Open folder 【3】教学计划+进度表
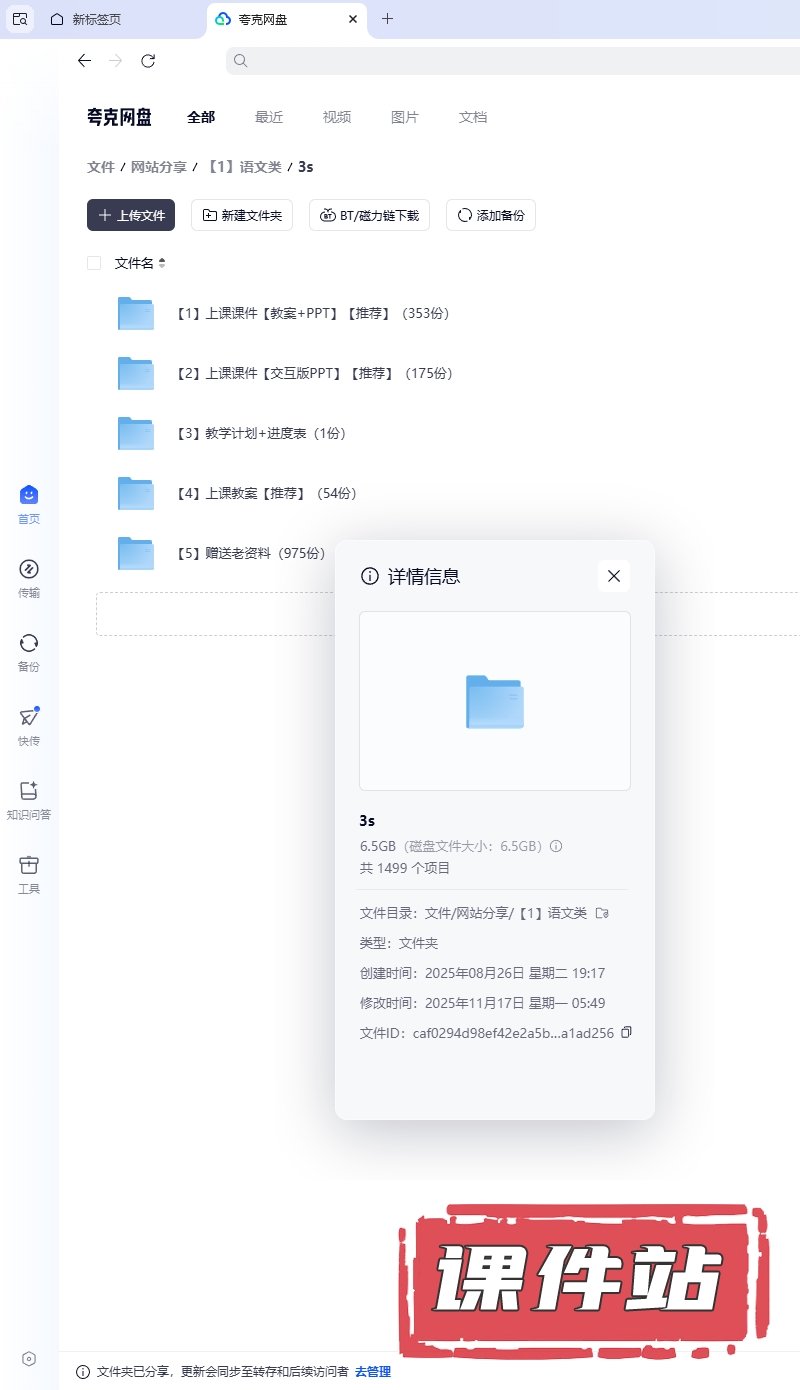 pyautogui.click(x=260, y=433)
